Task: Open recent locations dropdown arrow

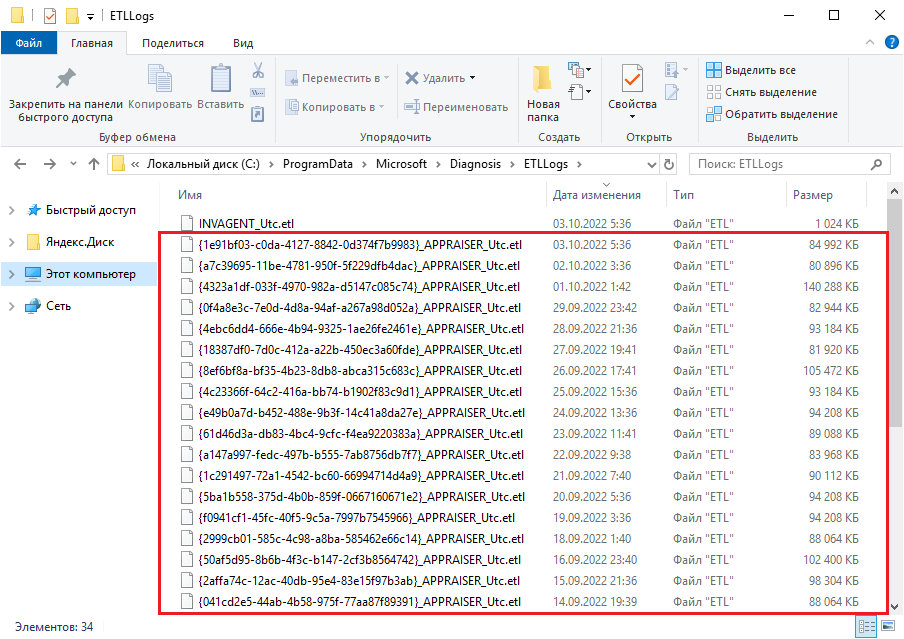Action: point(73,164)
